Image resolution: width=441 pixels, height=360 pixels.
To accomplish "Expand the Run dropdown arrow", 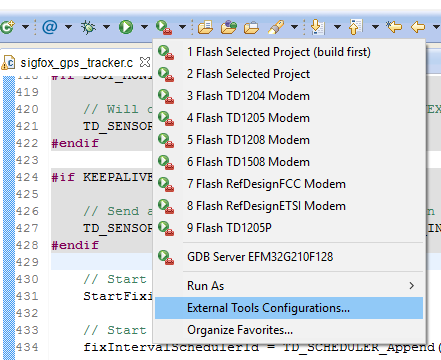I will point(144,27).
